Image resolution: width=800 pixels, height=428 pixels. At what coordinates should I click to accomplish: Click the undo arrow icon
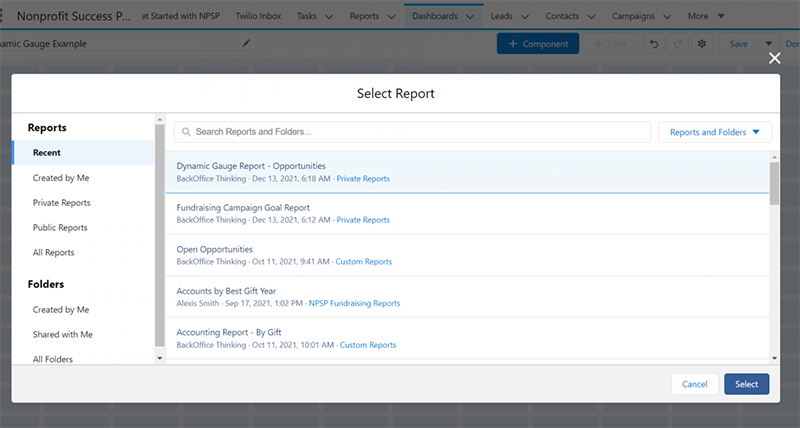[x=654, y=44]
